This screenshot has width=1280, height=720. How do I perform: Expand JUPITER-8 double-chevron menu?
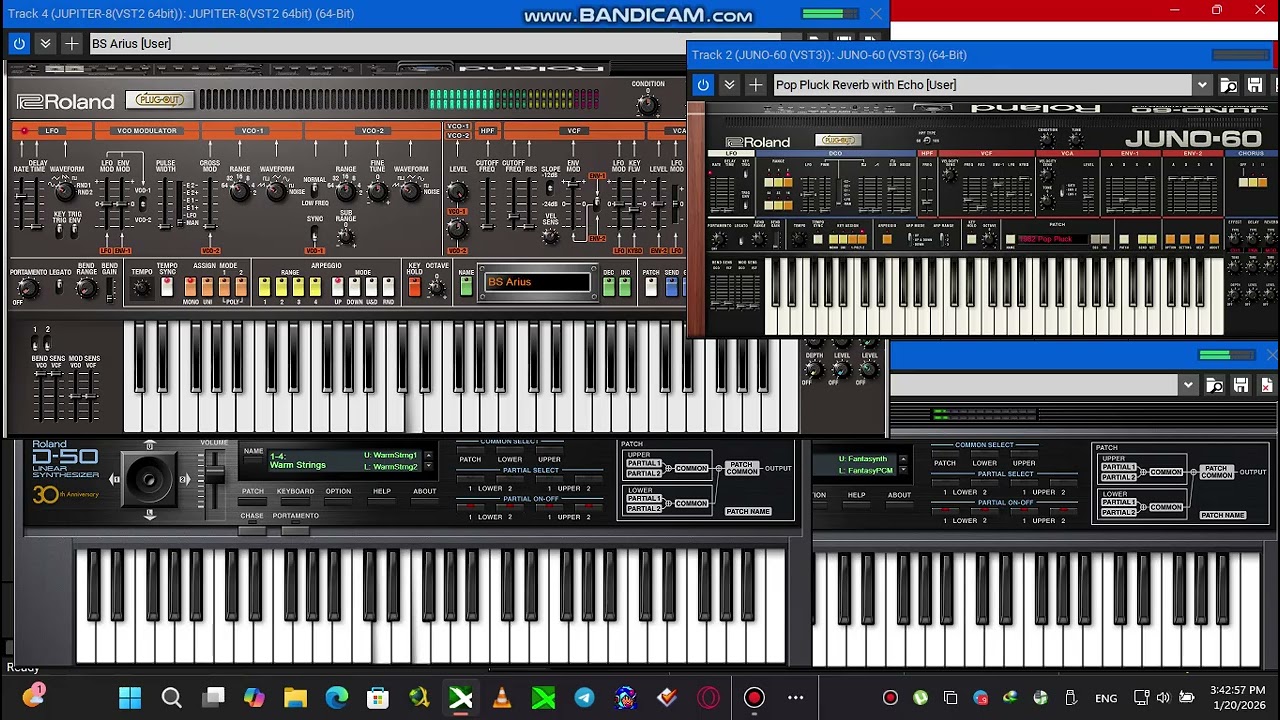(x=45, y=43)
